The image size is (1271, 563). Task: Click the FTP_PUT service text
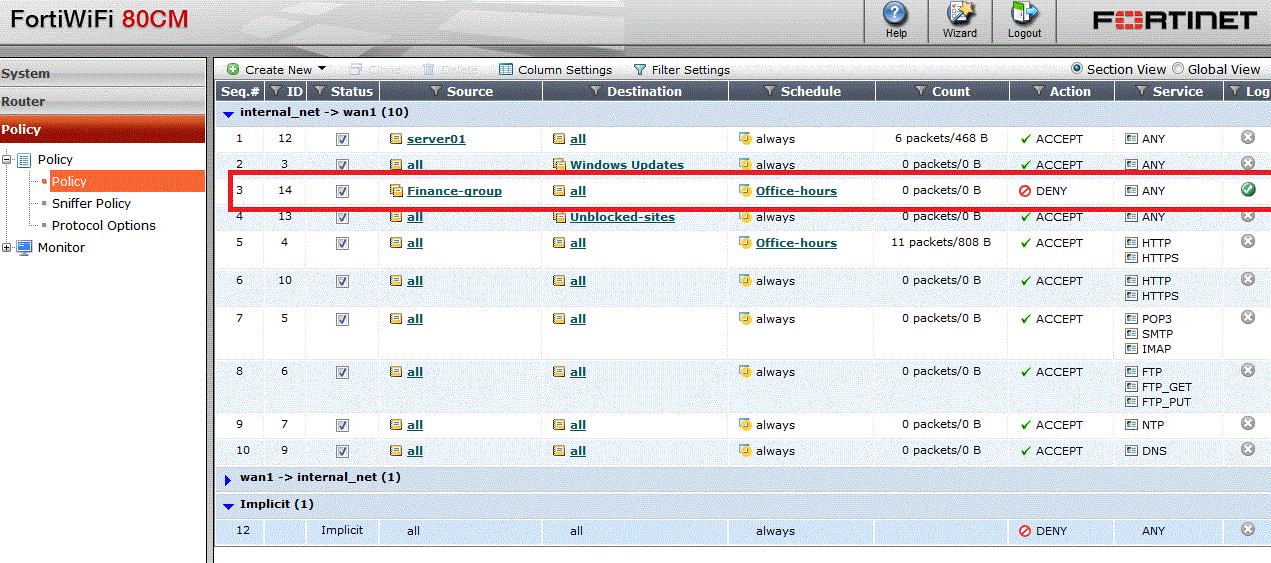1167,402
